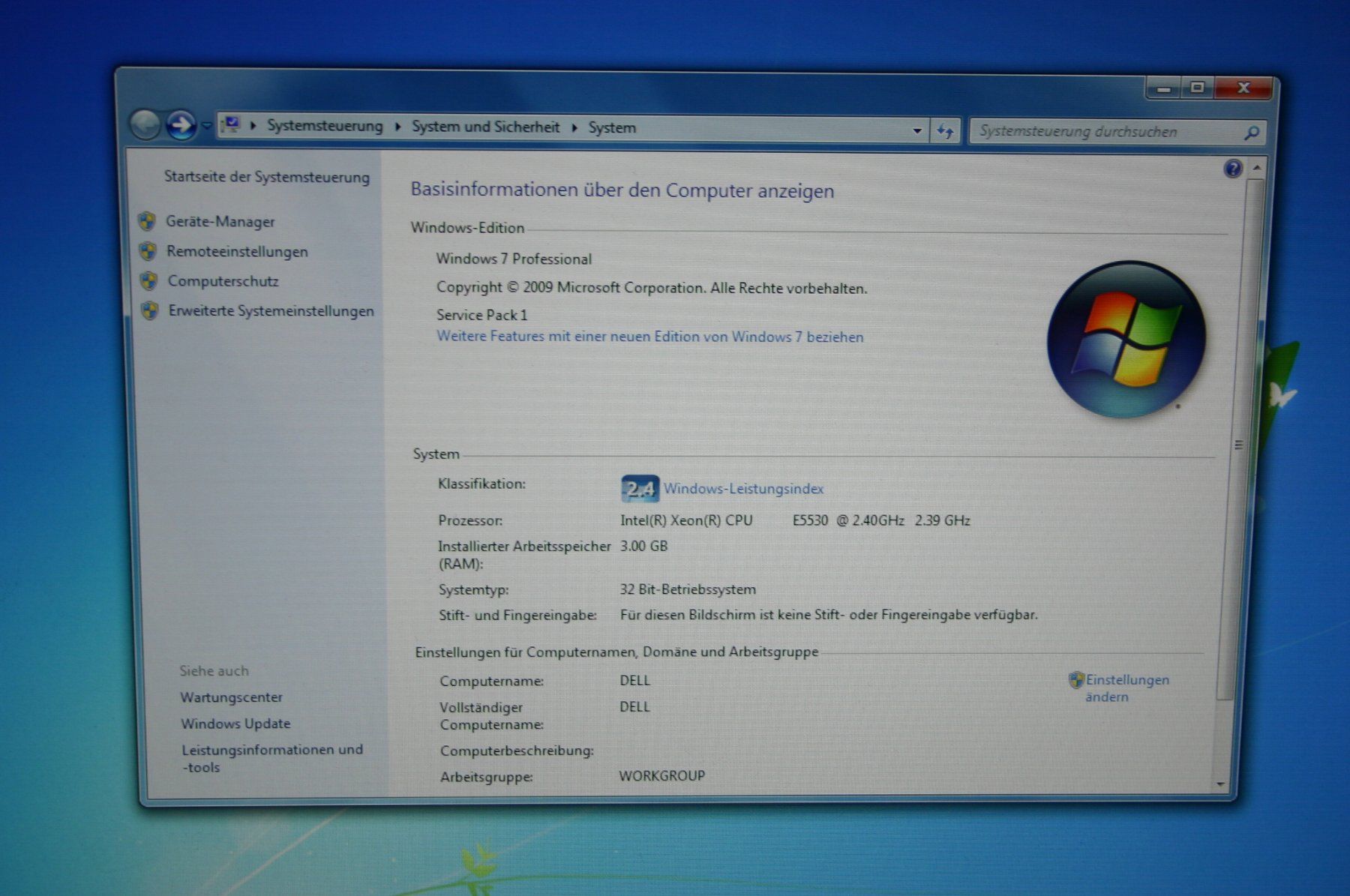
Task: Click the scrollbar down arrow
Action: coord(1220,784)
